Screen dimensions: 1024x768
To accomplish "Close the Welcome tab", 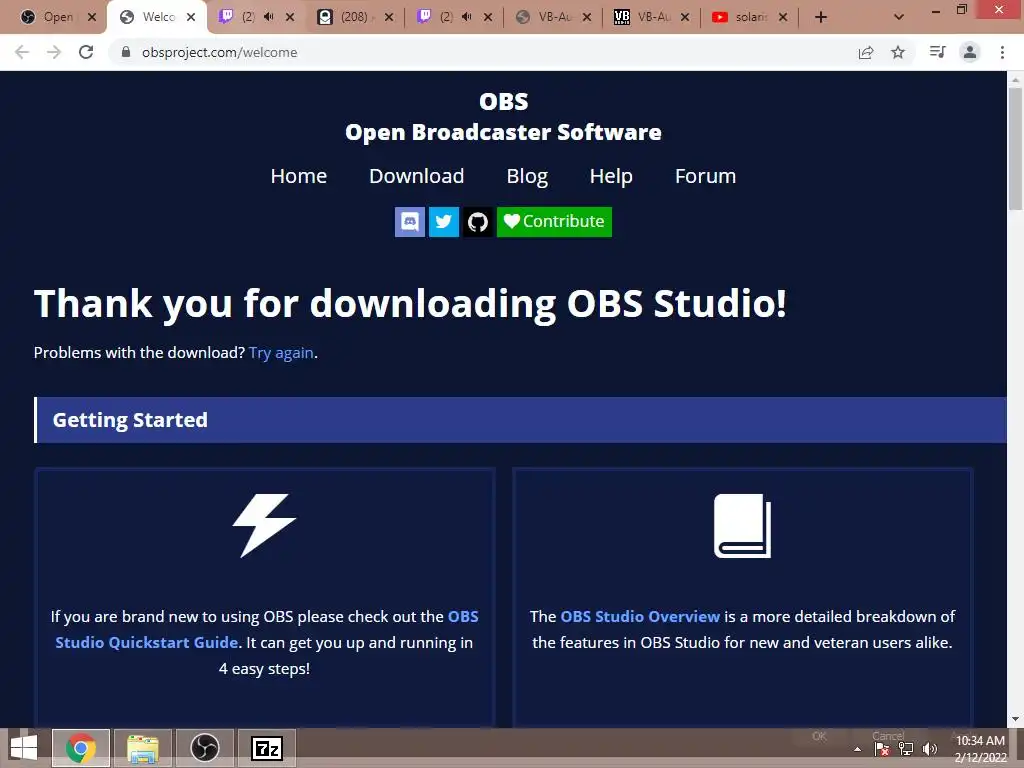I will pyautogui.click(x=191, y=17).
